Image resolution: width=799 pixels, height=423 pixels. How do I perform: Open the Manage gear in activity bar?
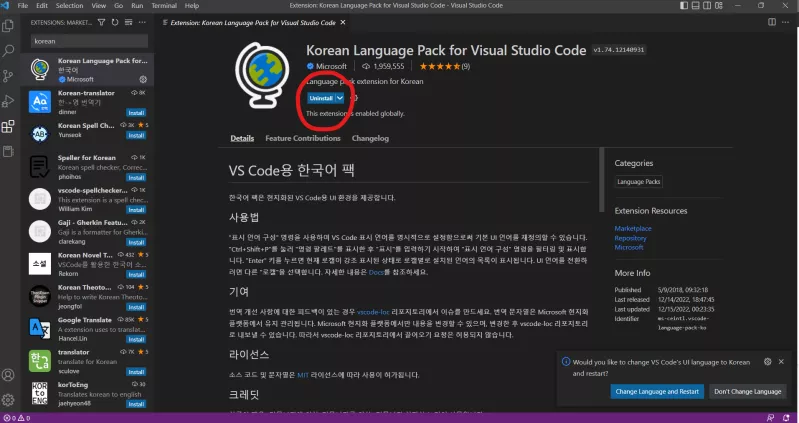click(x=8, y=400)
